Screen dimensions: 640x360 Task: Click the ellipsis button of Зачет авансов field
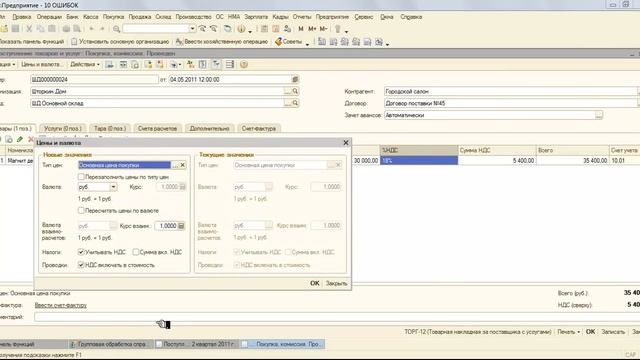click(x=598, y=116)
